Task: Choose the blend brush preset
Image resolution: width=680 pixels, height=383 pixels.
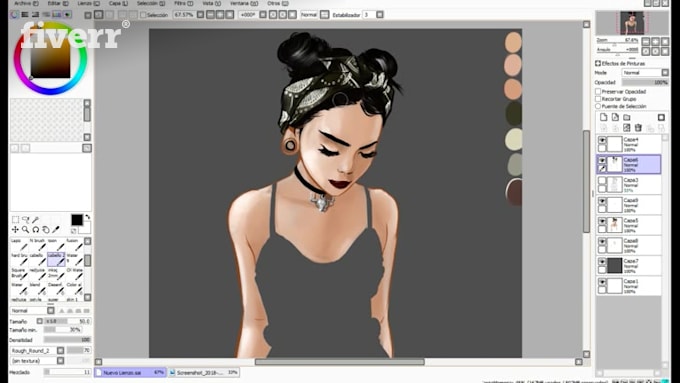Action: coord(38,288)
